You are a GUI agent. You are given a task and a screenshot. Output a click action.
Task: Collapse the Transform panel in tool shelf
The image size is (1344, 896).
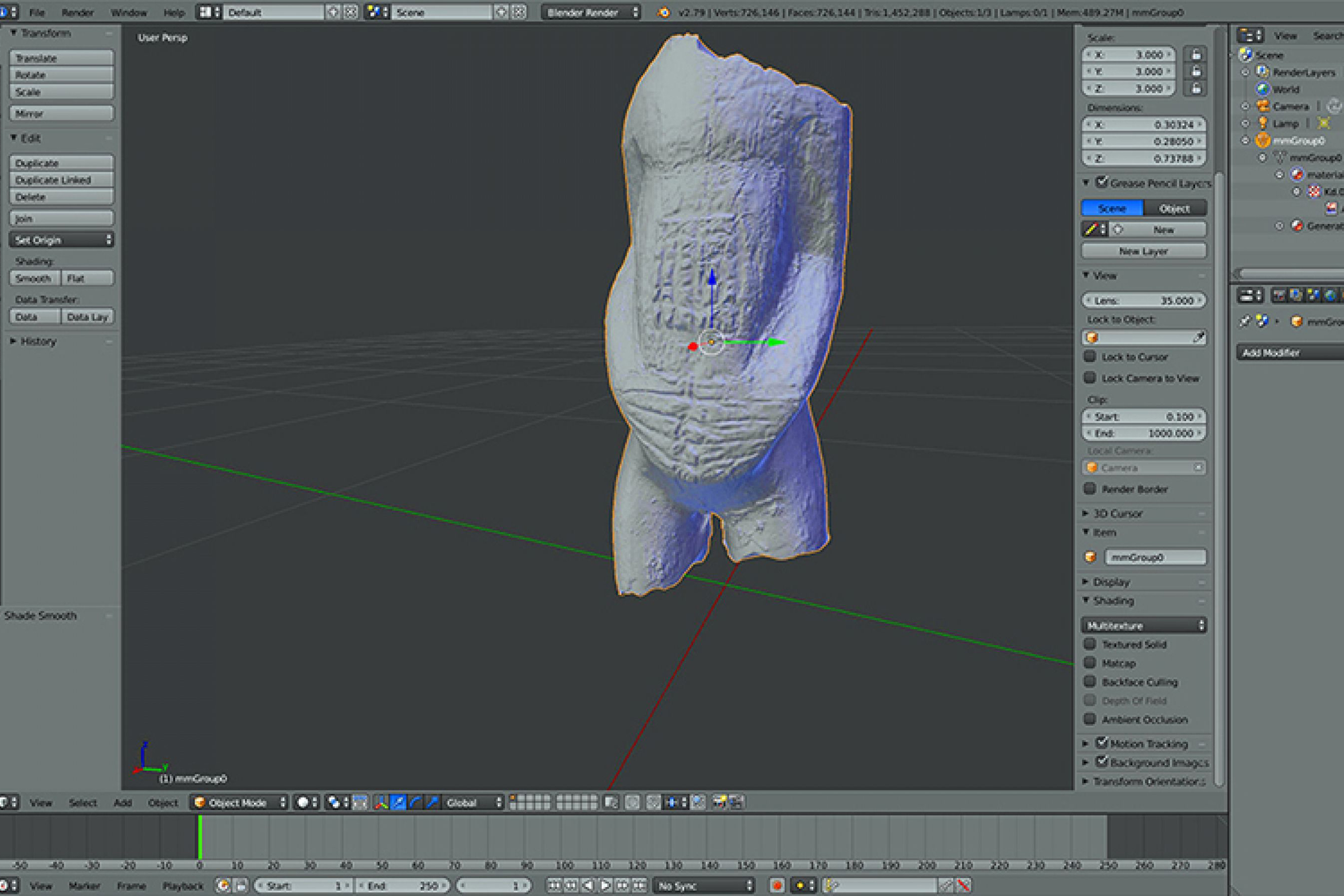point(40,33)
